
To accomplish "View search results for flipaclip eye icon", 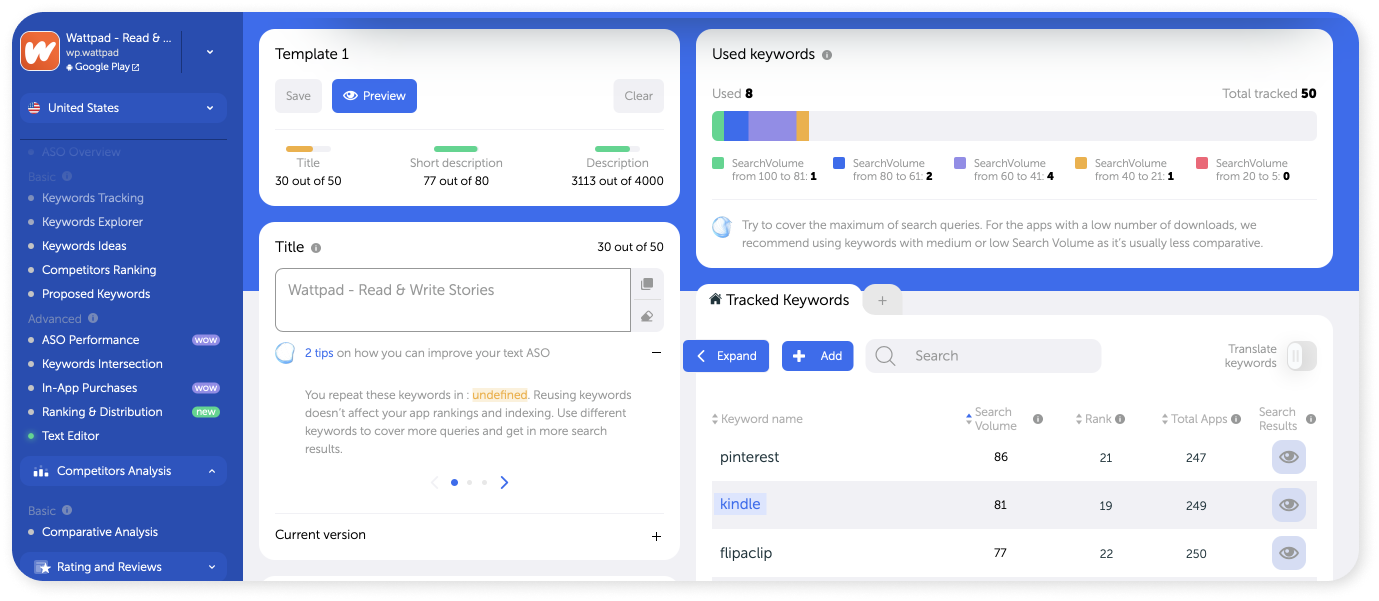I will pos(1289,553).
